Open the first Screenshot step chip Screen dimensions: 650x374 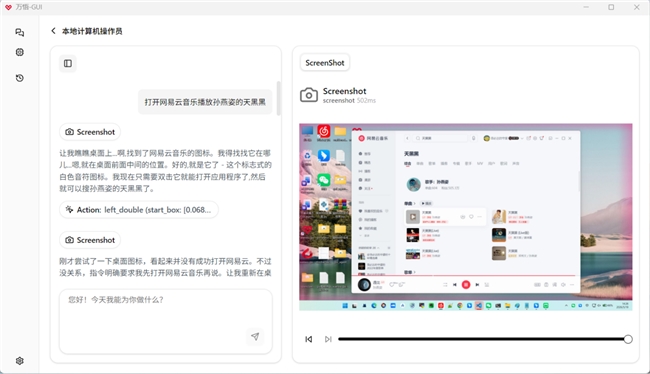(x=90, y=132)
